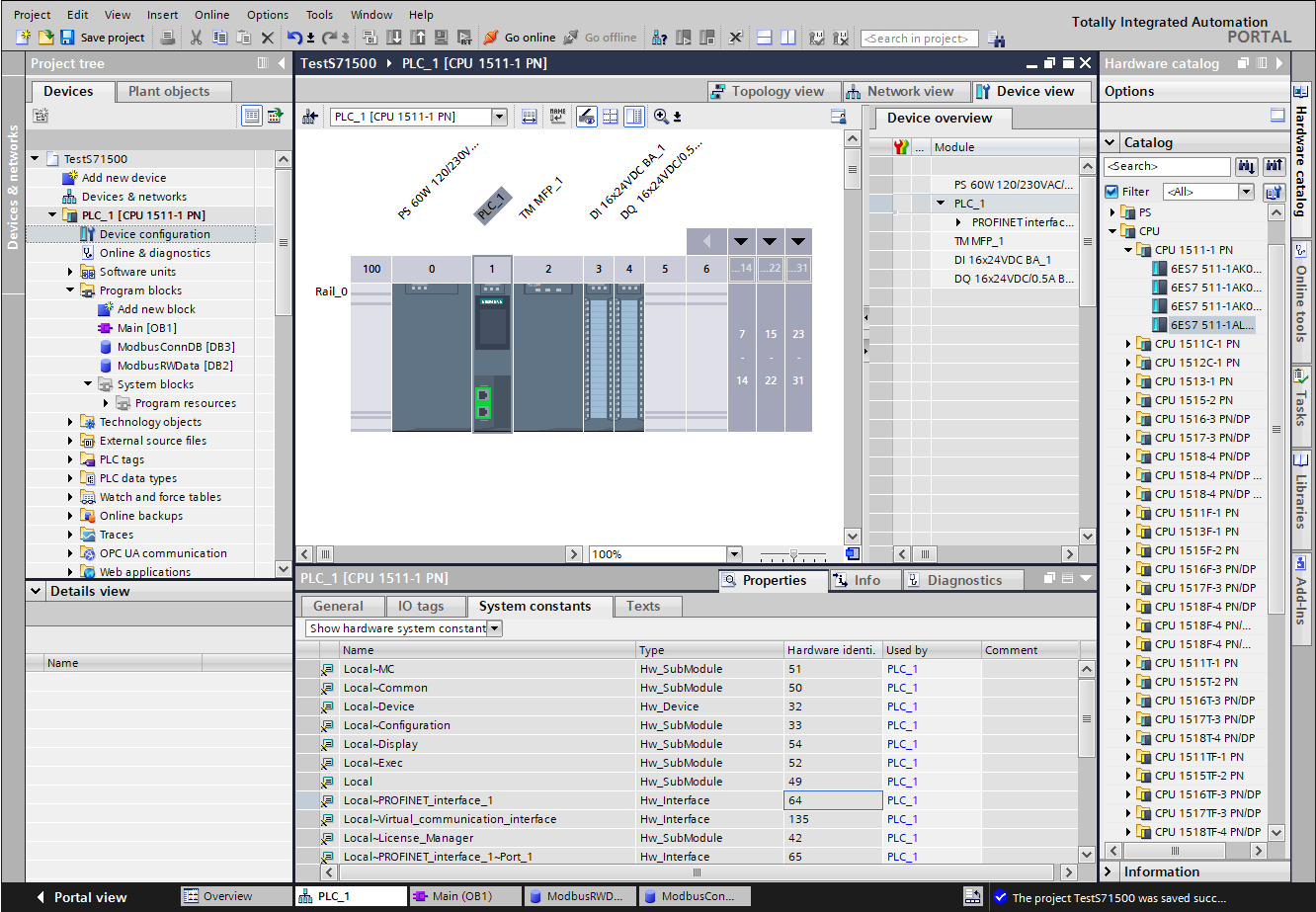1316x912 pixels.
Task: Click Go online button
Action: 520,38
